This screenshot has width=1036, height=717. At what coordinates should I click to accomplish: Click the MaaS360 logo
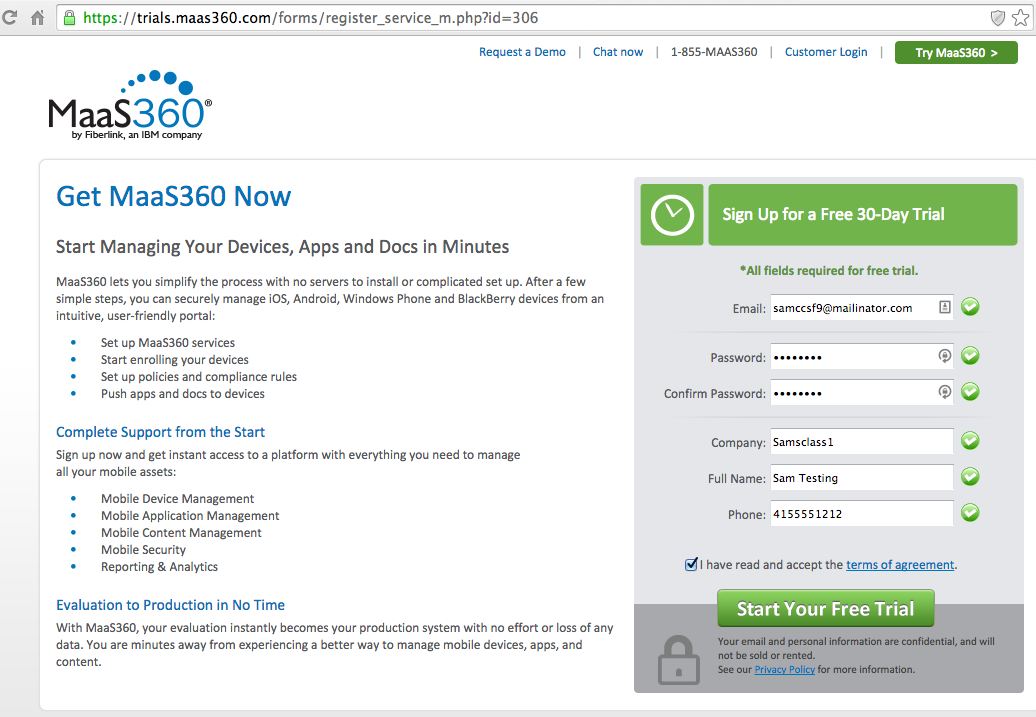click(130, 105)
